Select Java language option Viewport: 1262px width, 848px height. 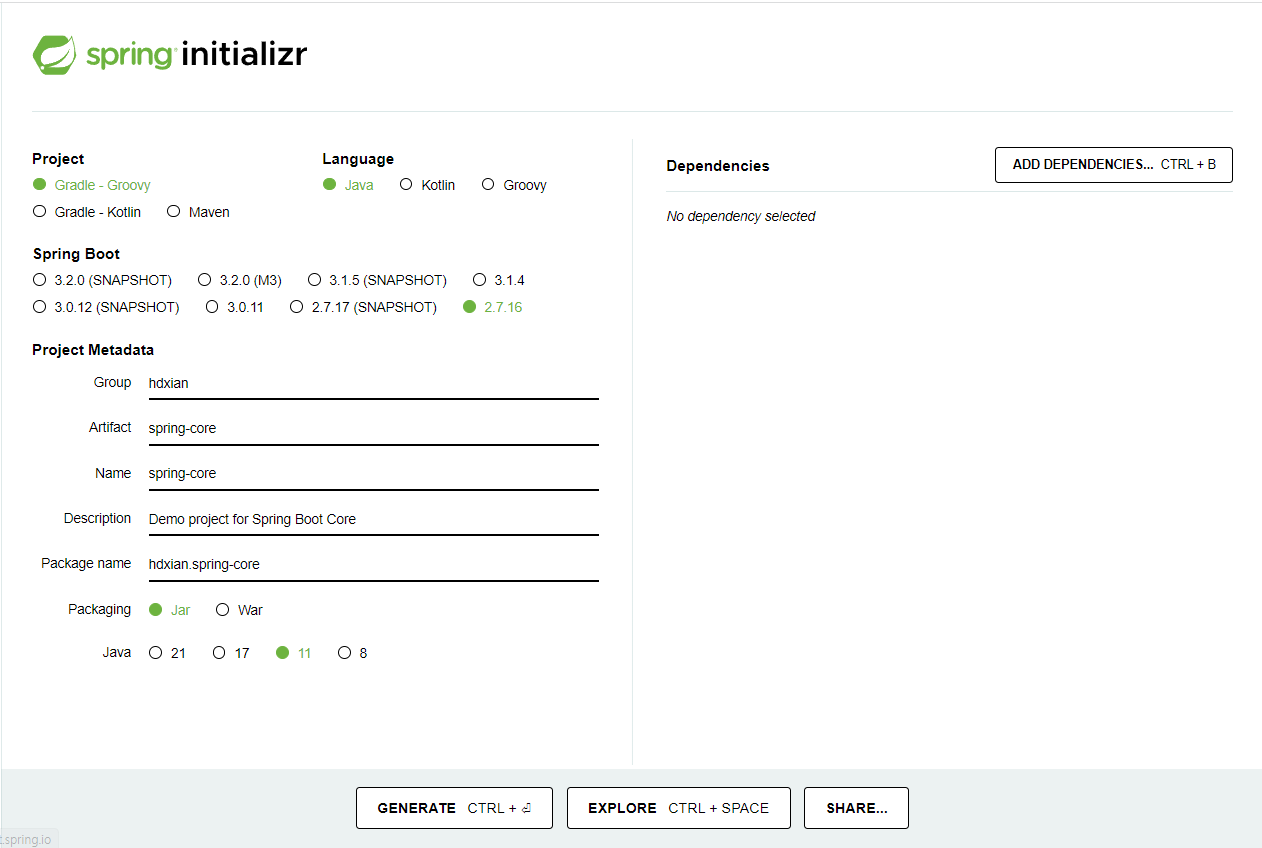click(x=349, y=185)
